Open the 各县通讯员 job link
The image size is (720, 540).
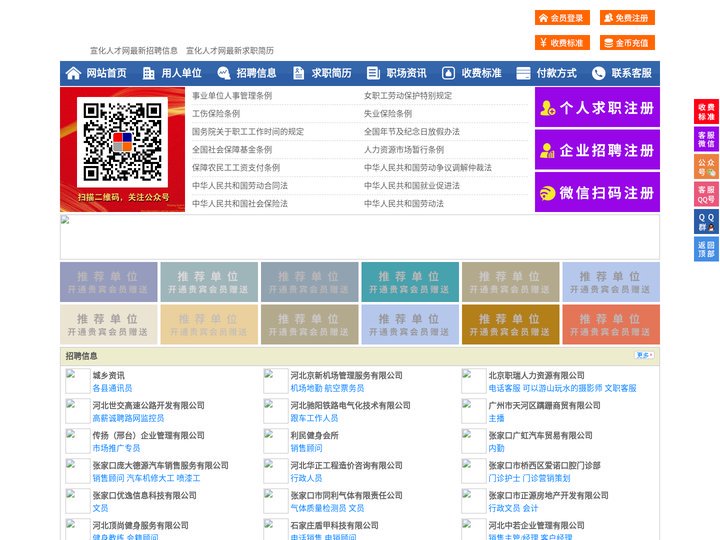coord(112,388)
